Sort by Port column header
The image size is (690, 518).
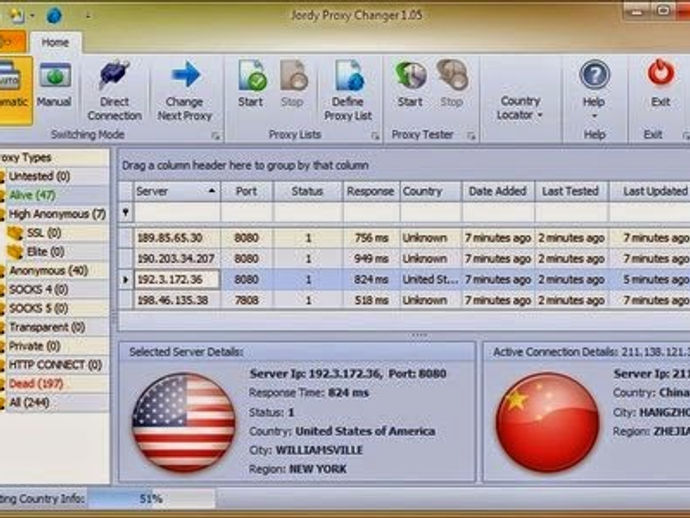(246, 191)
